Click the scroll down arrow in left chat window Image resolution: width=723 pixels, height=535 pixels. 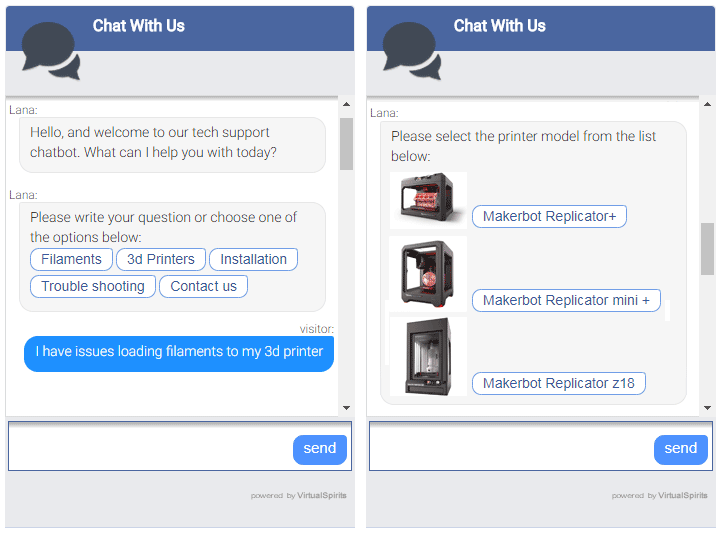click(346, 408)
